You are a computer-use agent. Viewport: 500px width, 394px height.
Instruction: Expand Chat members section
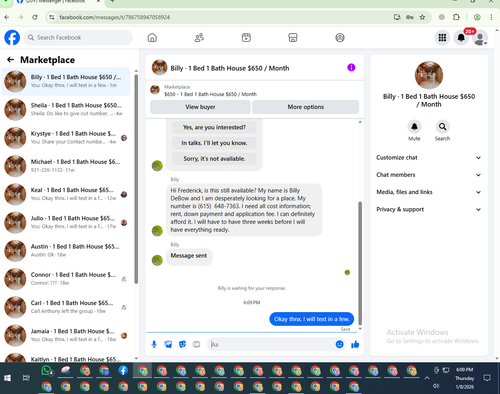pos(429,175)
